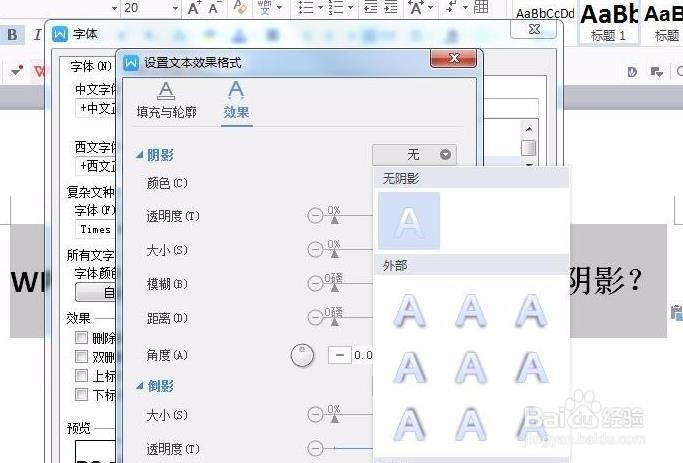Open the 字体颜色 dropdown button

point(95,292)
